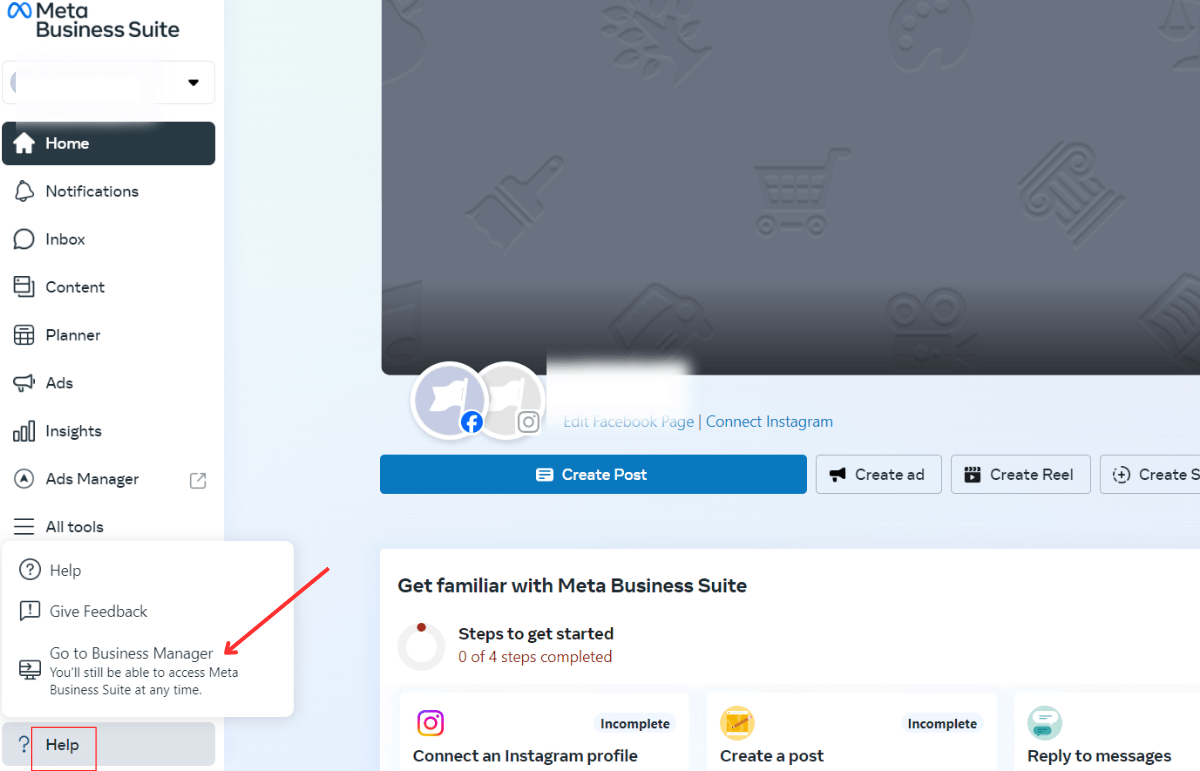1200x771 pixels.
Task: Click Create Post
Action: click(x=593, y=474)
